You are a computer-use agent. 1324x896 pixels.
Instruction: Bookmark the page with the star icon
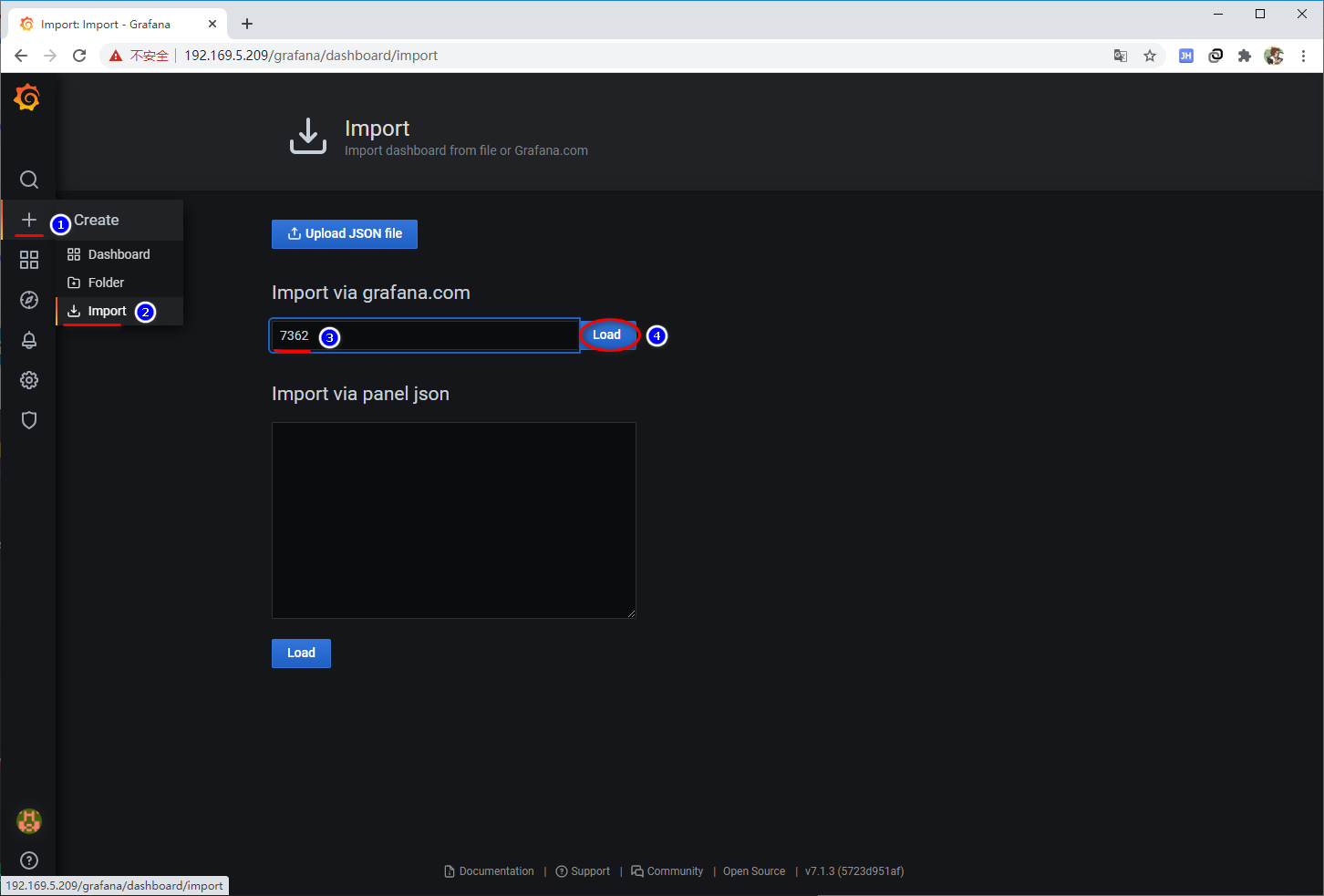tap(1150, 56)
